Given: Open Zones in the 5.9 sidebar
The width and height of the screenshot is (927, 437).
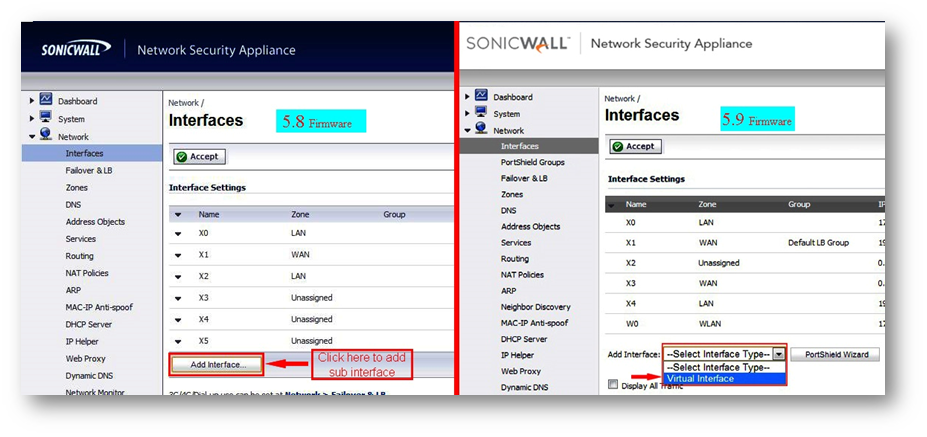Looking at the screenshot, I should [x=512, y=194].
